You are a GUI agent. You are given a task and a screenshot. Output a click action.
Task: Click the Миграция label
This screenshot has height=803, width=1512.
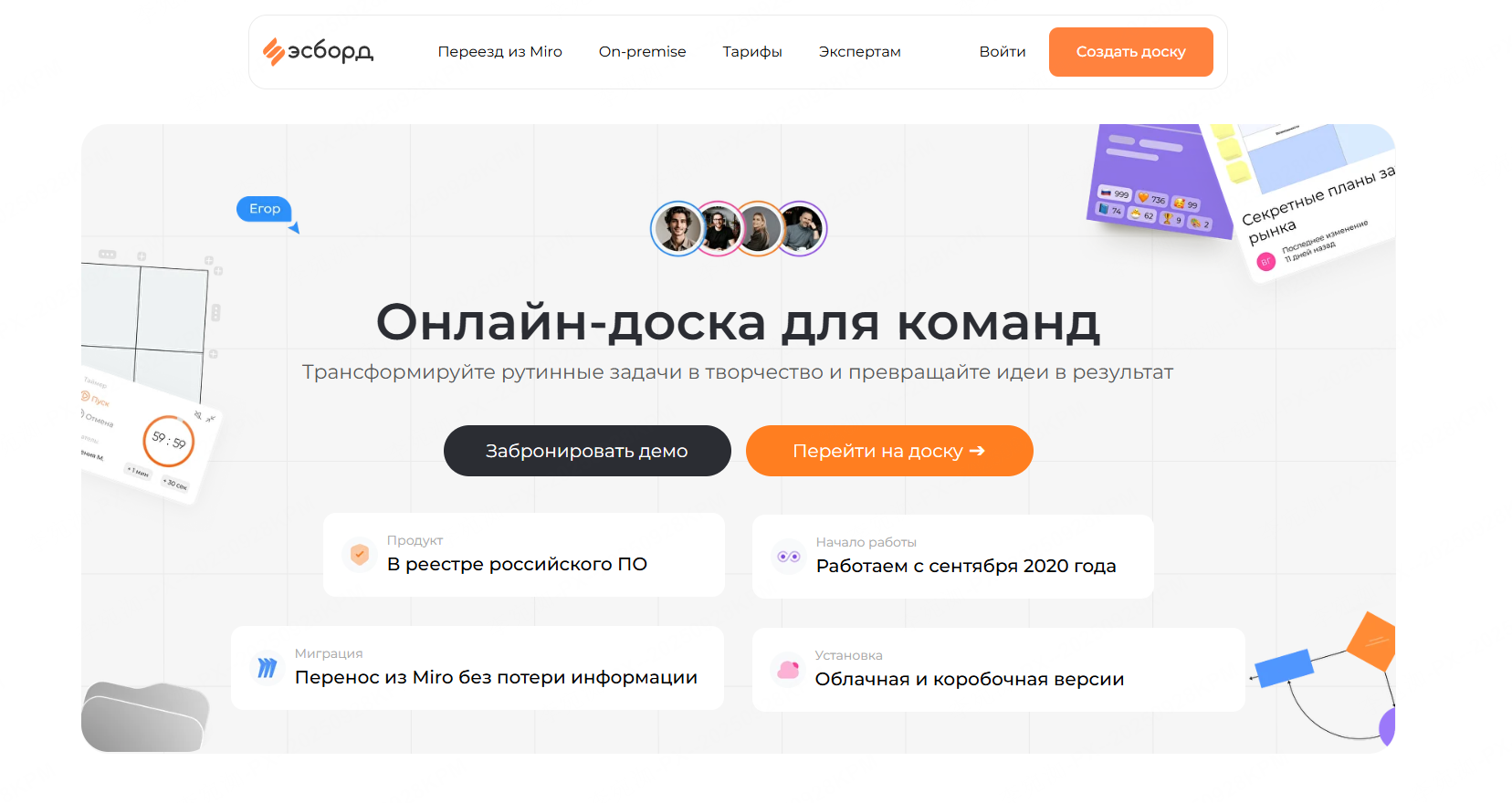[x=329, y=653]
